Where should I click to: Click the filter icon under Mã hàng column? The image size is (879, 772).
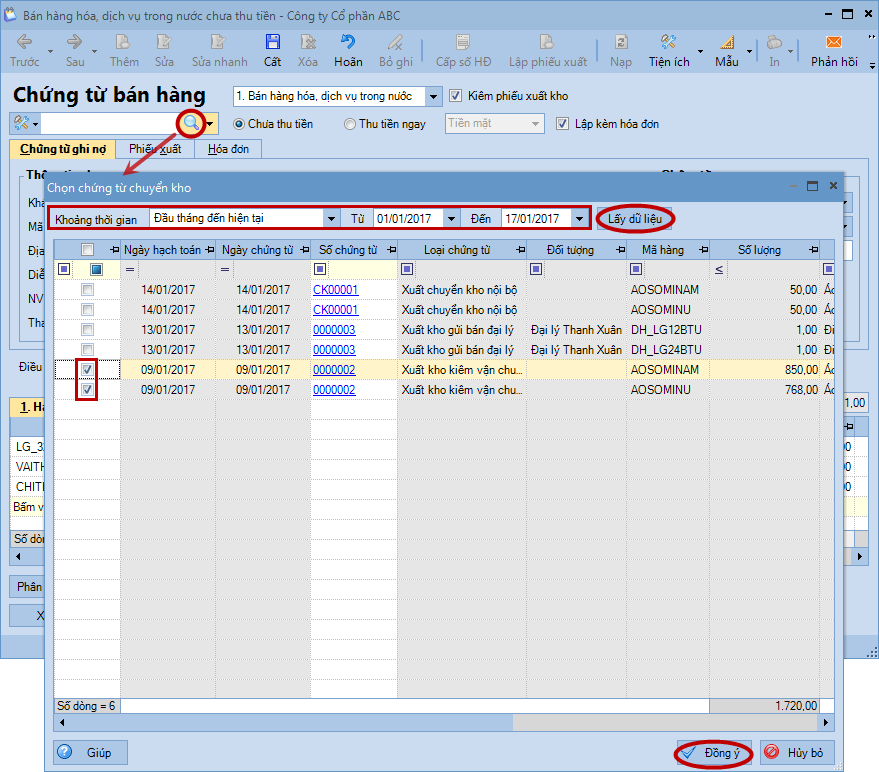(x=636, y=269)
